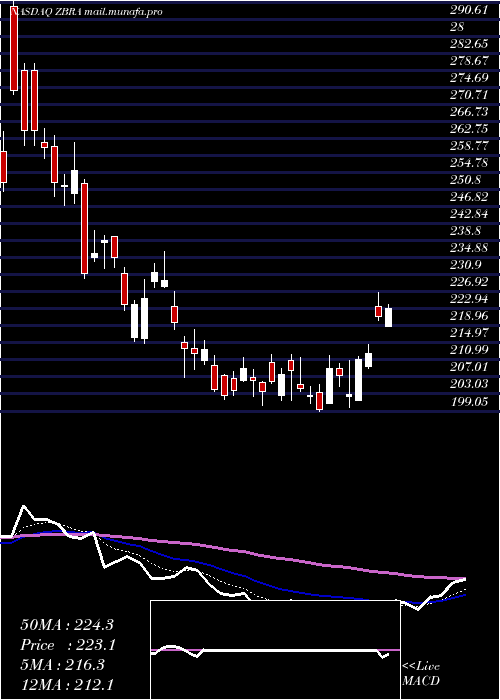Click the 254.78 price axis label
The image size is (500, 700).
[468, 162]
